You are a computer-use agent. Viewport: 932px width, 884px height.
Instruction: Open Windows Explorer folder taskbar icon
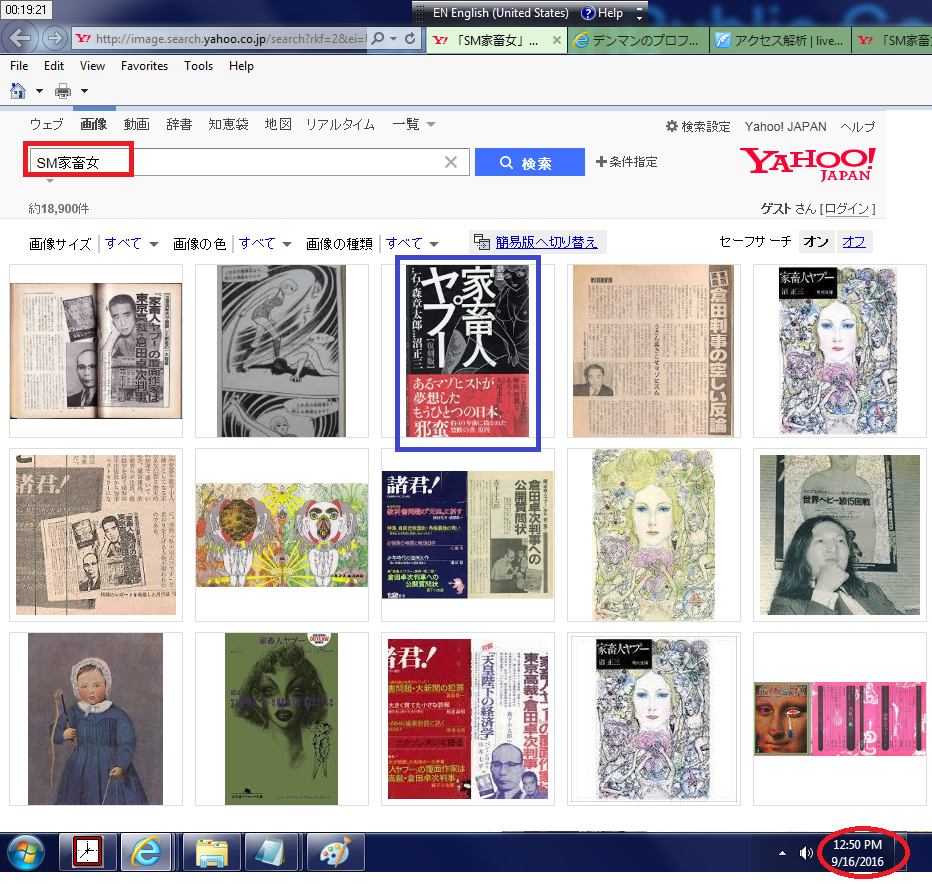tap(212, 852)
